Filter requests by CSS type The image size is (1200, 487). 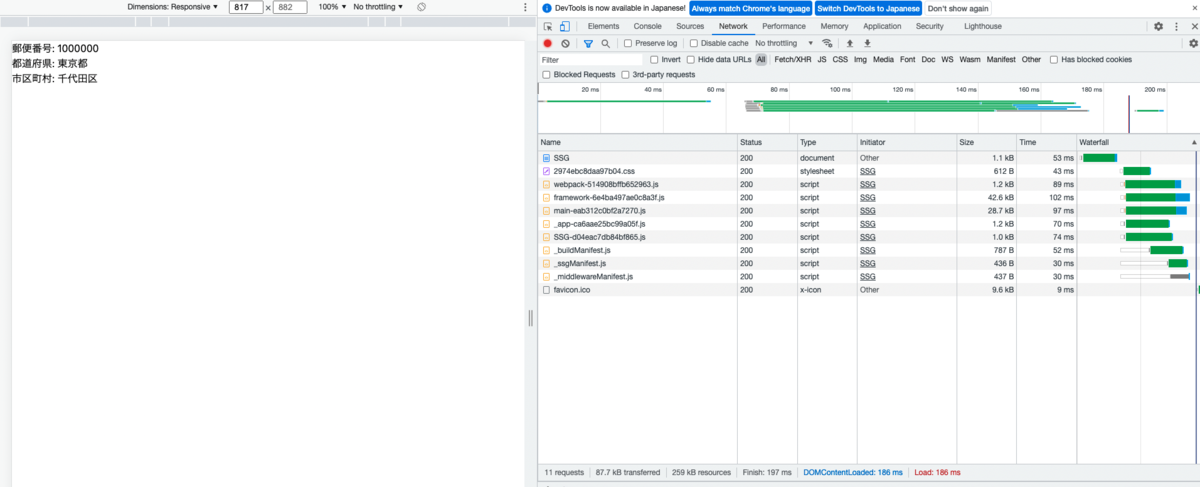pyautogui.click(x=840, y=60)
